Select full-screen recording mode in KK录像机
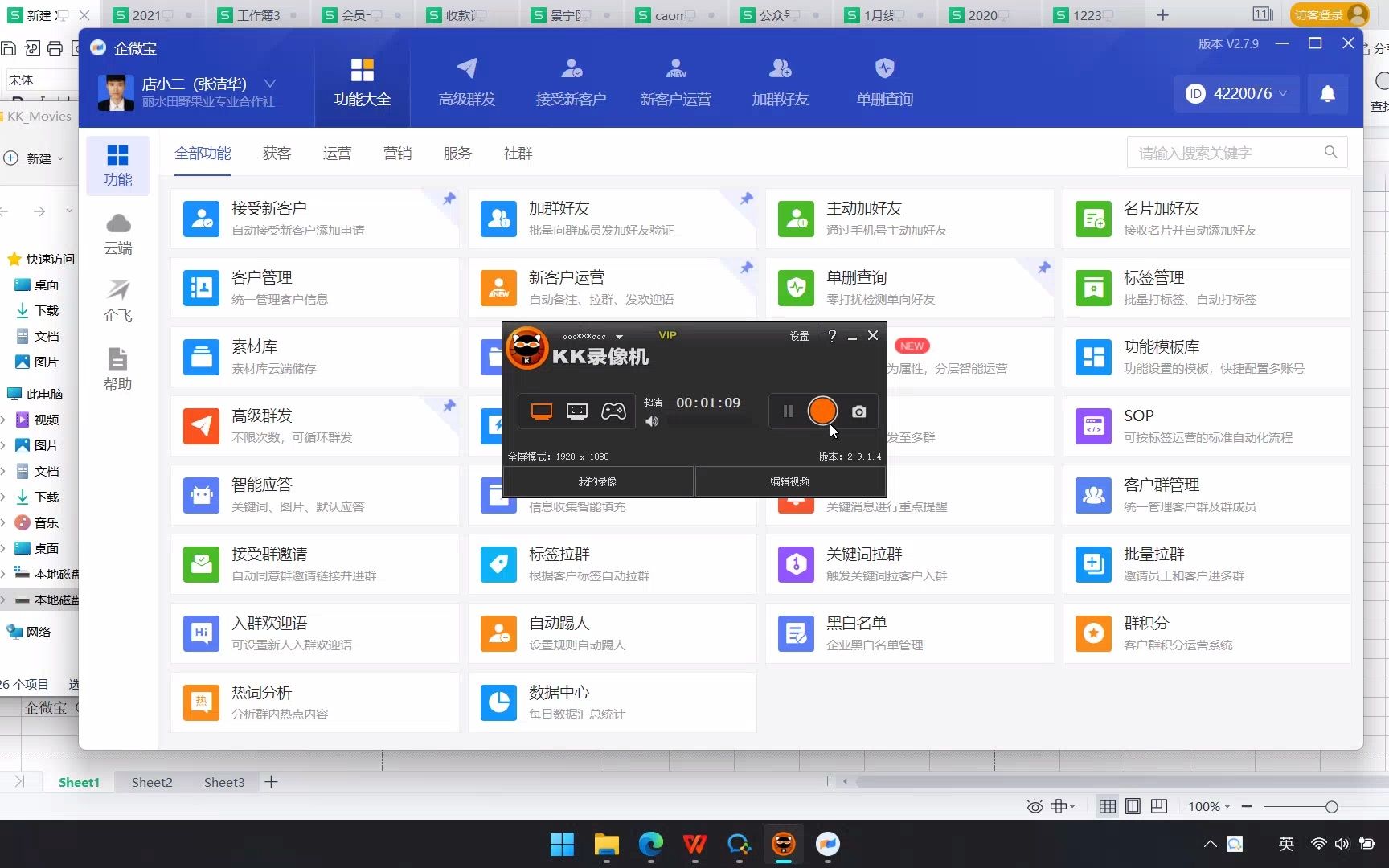 [x=542, y=411]
